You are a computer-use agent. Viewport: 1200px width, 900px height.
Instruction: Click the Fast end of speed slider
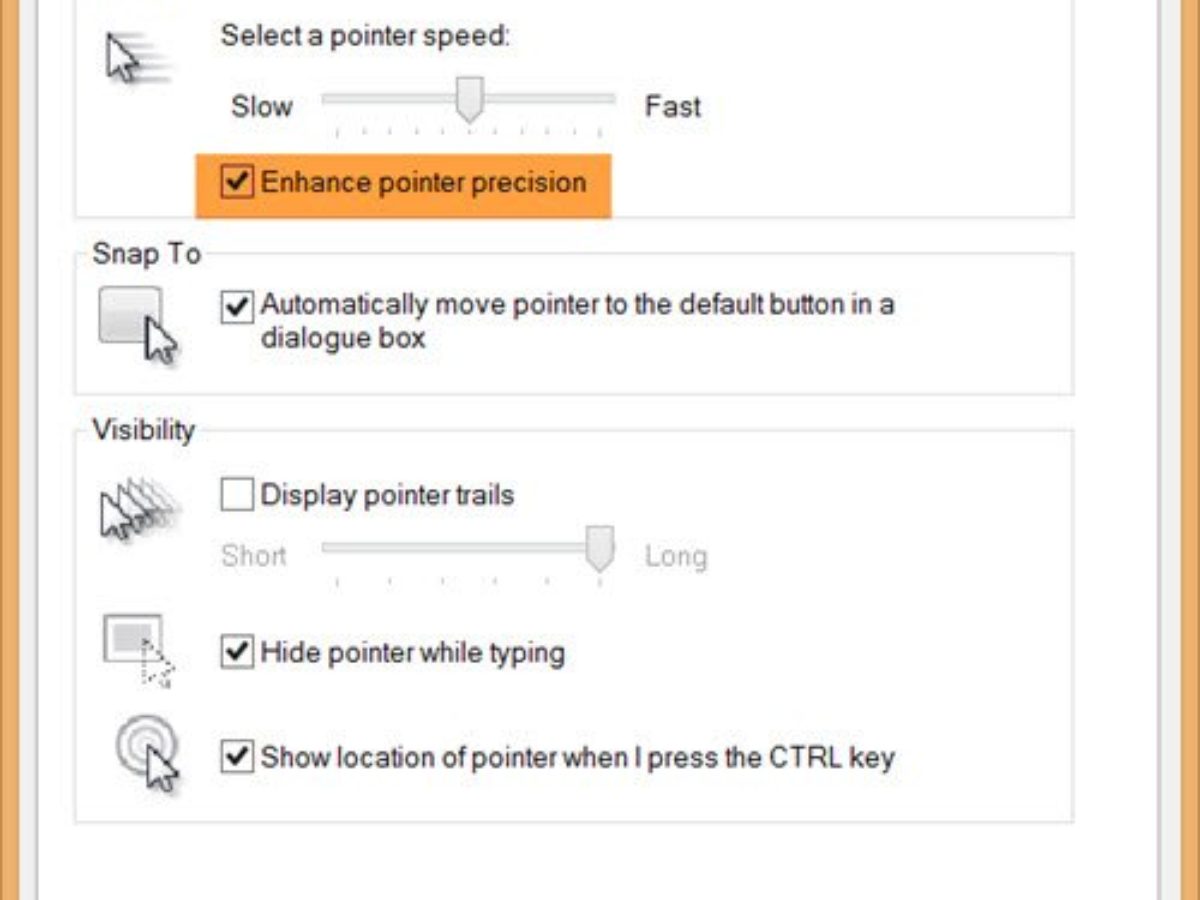coord(672,107)
